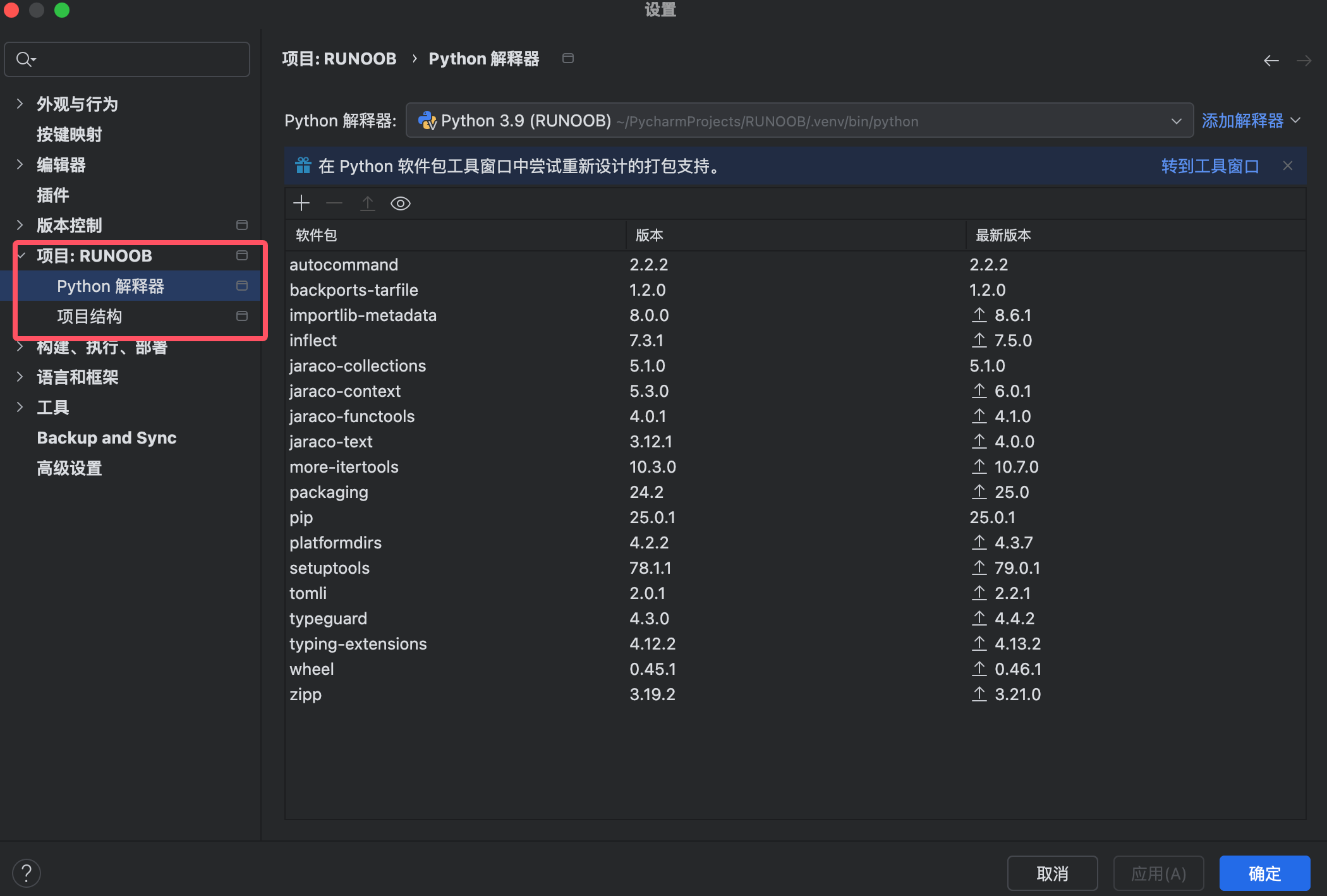This screenshot has height=896, width=1327.
Task: Expand the 外观与行为 settings section
Action: click(x=20, y=104)
